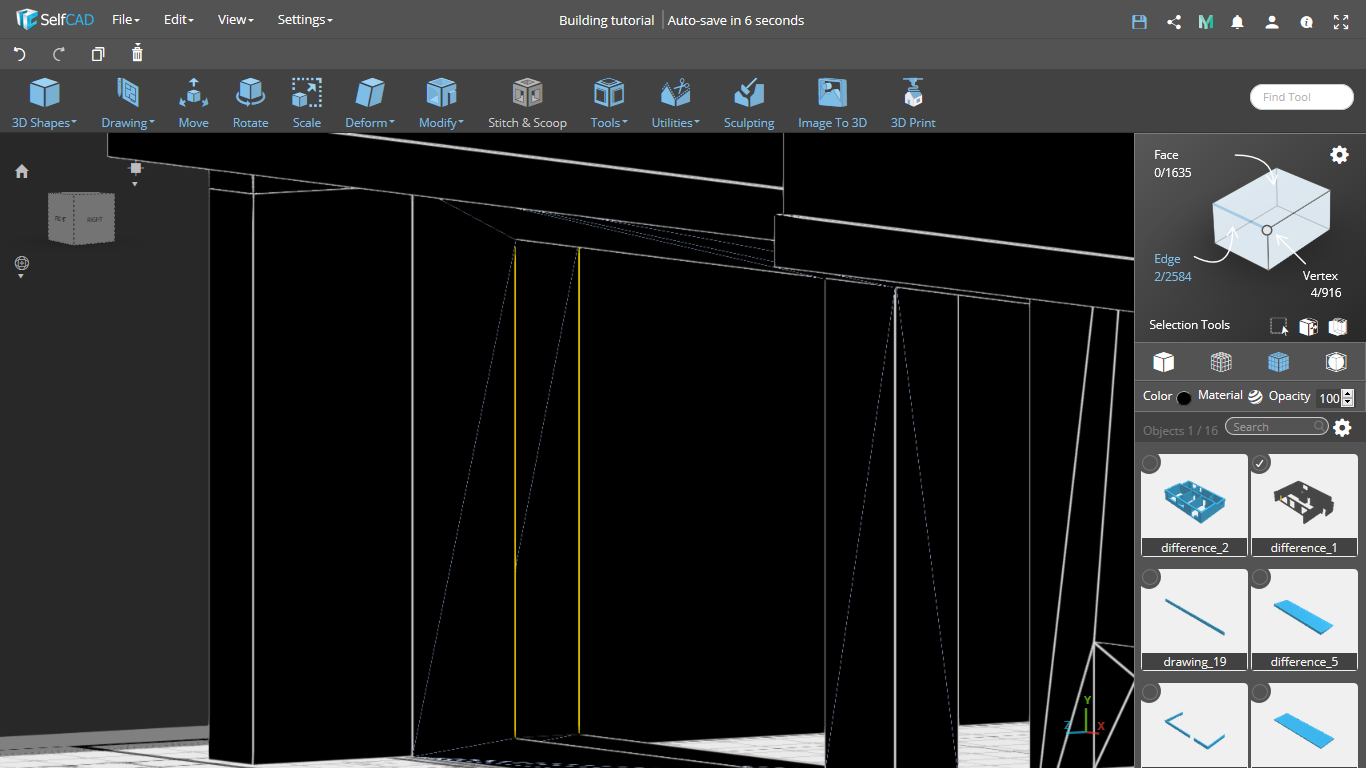Open the user account icon
The image size is (1366, 768).
point(1272,21)
